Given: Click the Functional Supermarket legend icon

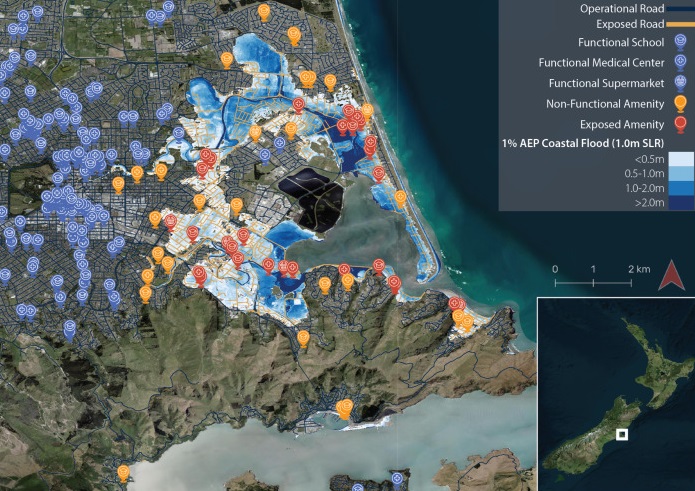Looking at the screenshot, I should pos(680,83).
